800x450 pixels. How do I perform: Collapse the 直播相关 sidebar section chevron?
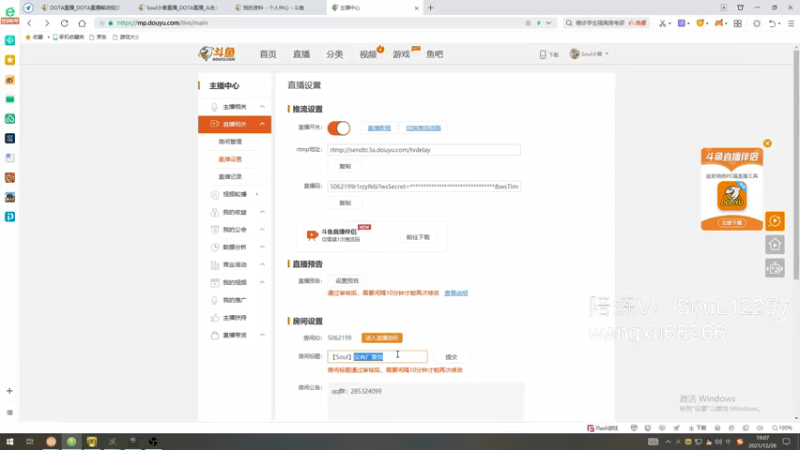pos(262,124)
